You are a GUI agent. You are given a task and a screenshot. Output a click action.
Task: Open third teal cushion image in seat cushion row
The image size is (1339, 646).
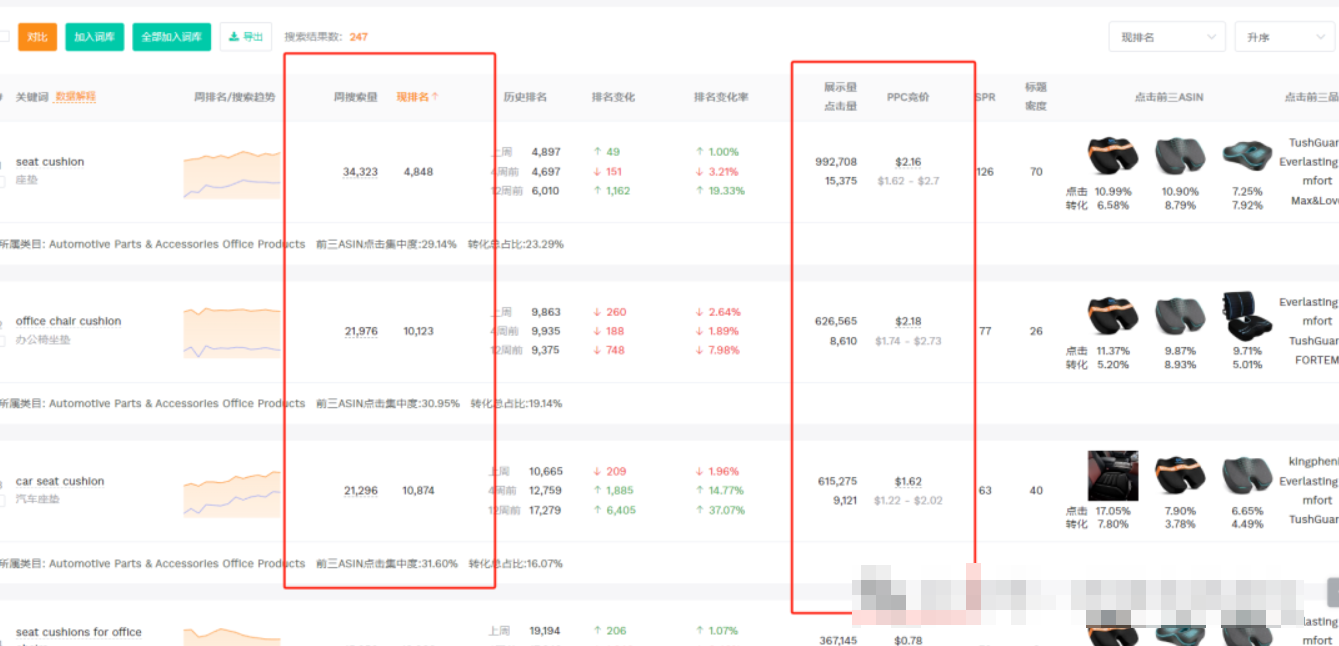click(1247, 156)
